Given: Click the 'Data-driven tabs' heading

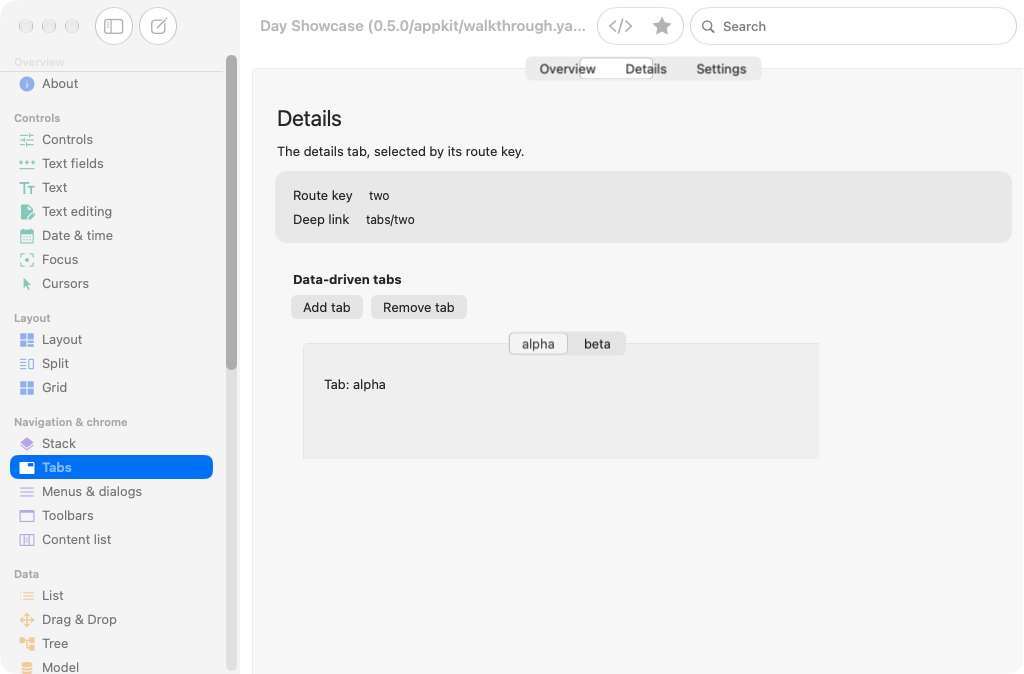Looking at the screenshot, I should tap(347, 280).
